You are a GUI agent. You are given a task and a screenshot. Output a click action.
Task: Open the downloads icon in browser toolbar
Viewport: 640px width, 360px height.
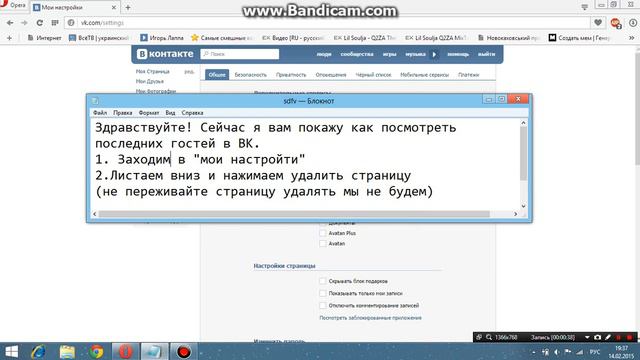[x=633, y=23]
